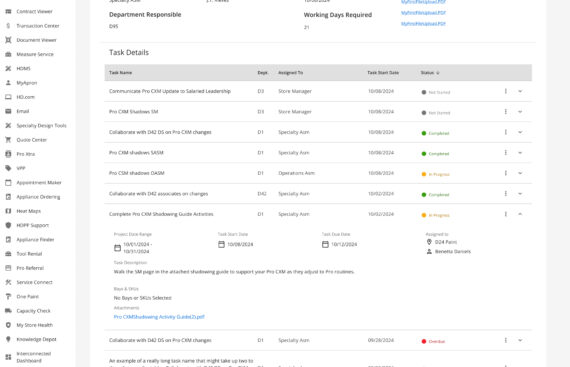Image resolution: width=570 pixels, height=367 pixels.
Task: Open Interconnected Dashboard sidebar icon
Action: click(8, 357)
